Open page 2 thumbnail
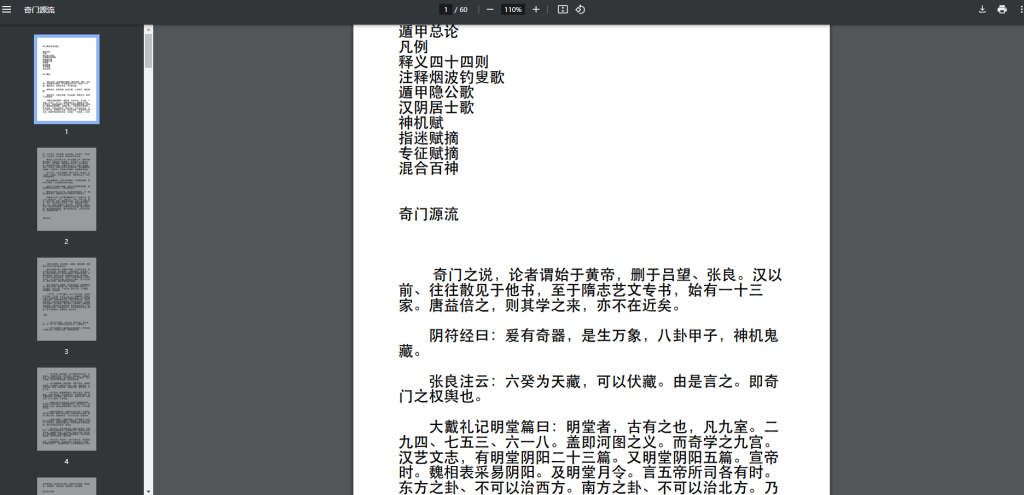 (67, 189)
